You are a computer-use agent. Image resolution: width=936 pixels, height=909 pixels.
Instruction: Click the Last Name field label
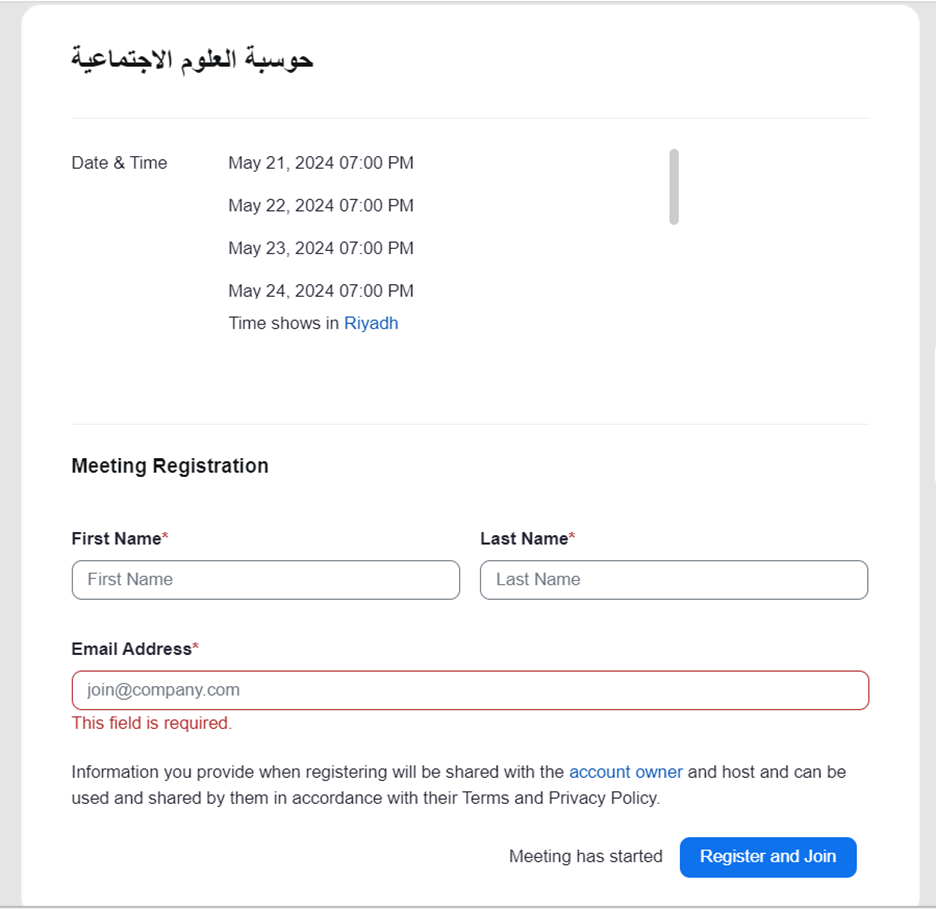[524, 539]
